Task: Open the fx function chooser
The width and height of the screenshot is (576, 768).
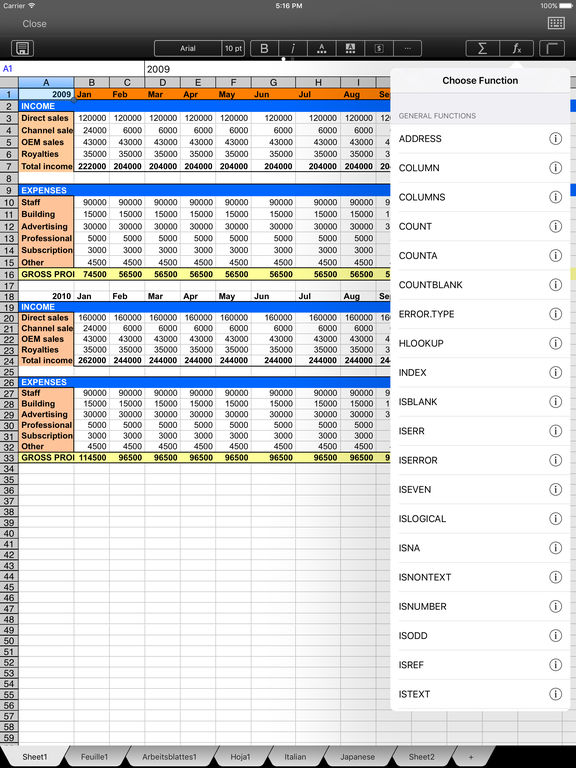Action: pyautogui.click(x=517, y=48)
